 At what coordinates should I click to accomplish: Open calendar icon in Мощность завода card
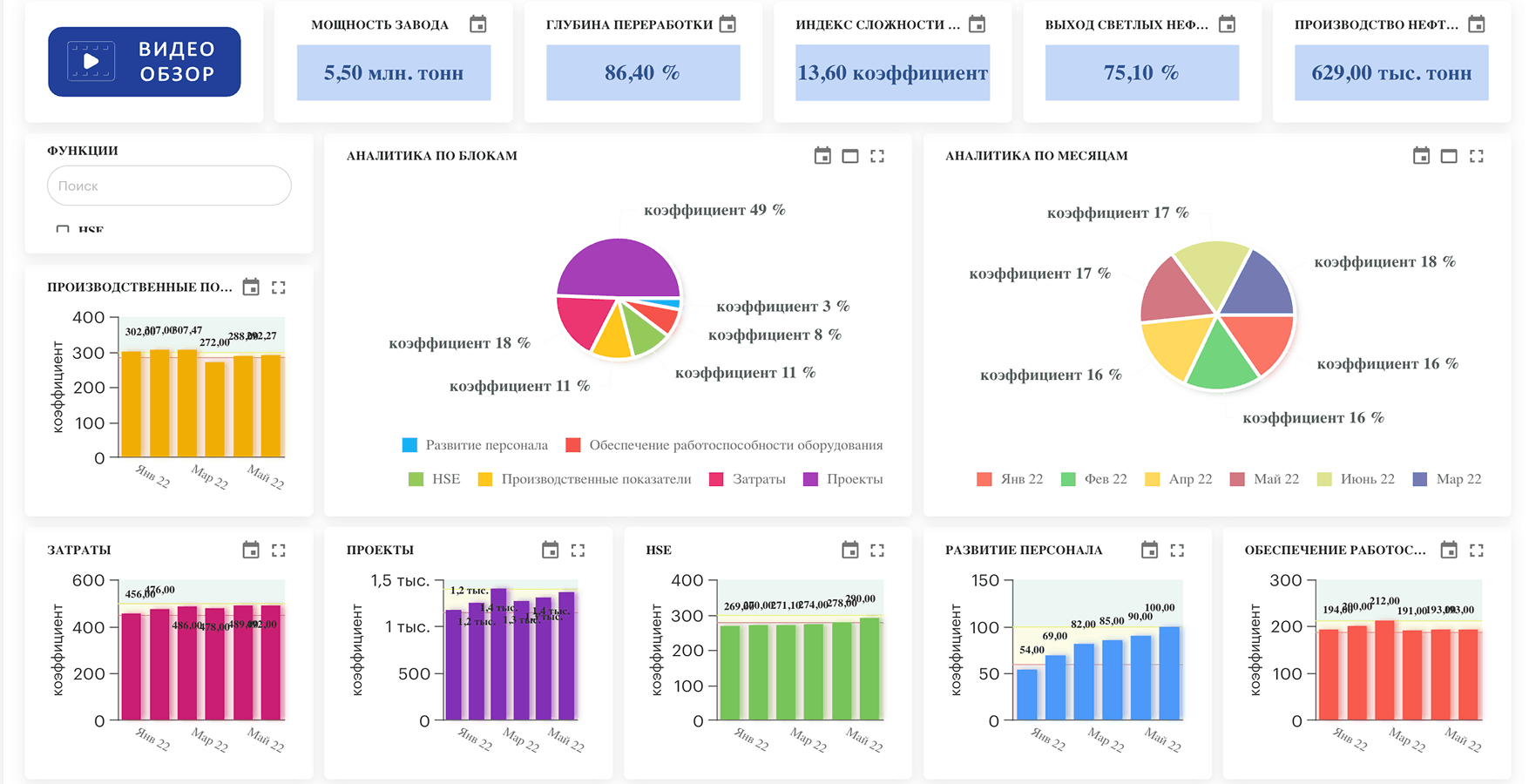click(x=478, y=24)
